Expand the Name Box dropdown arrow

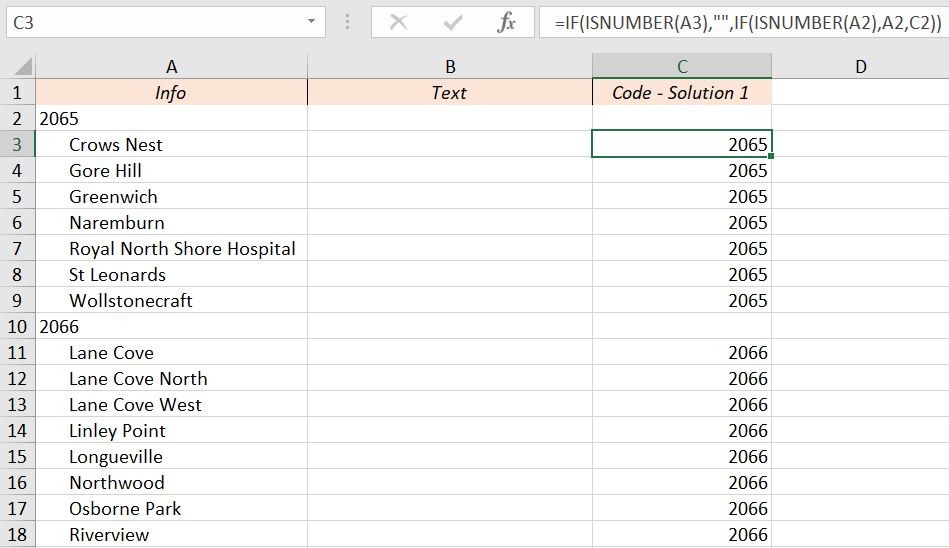click(x=311, y=21)
